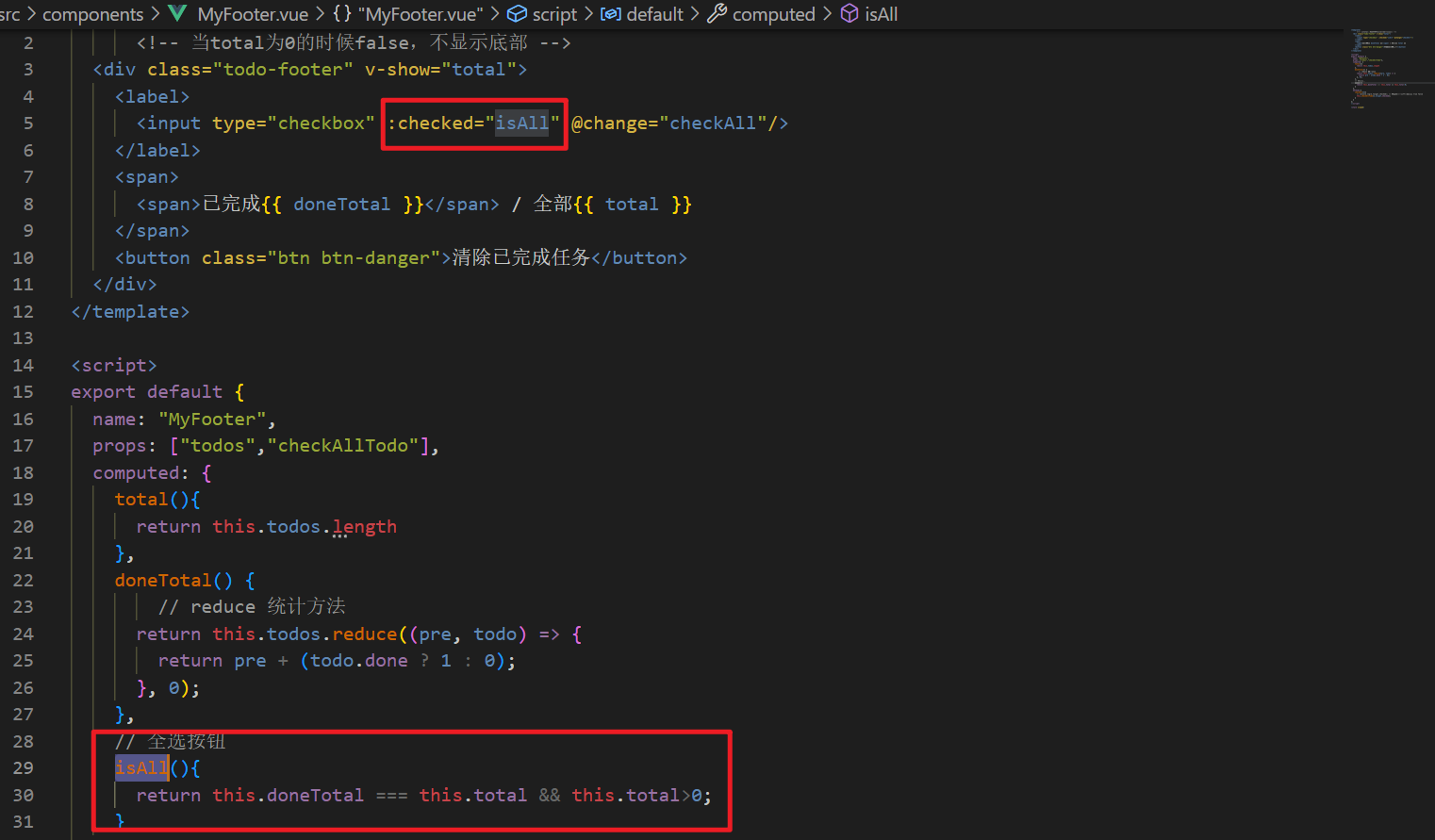Click the reduce 统计方法 comment
1435x840 pixels.
(252, 607)
